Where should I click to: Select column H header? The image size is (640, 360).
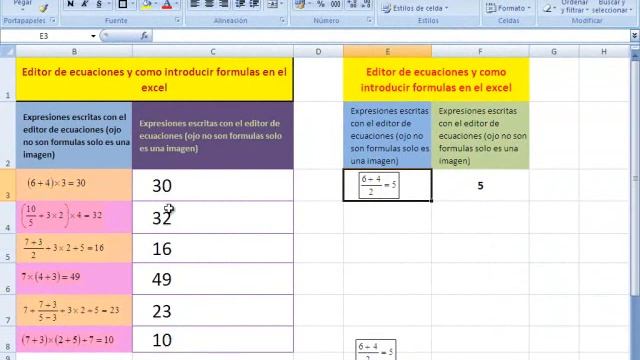point(604,51)
